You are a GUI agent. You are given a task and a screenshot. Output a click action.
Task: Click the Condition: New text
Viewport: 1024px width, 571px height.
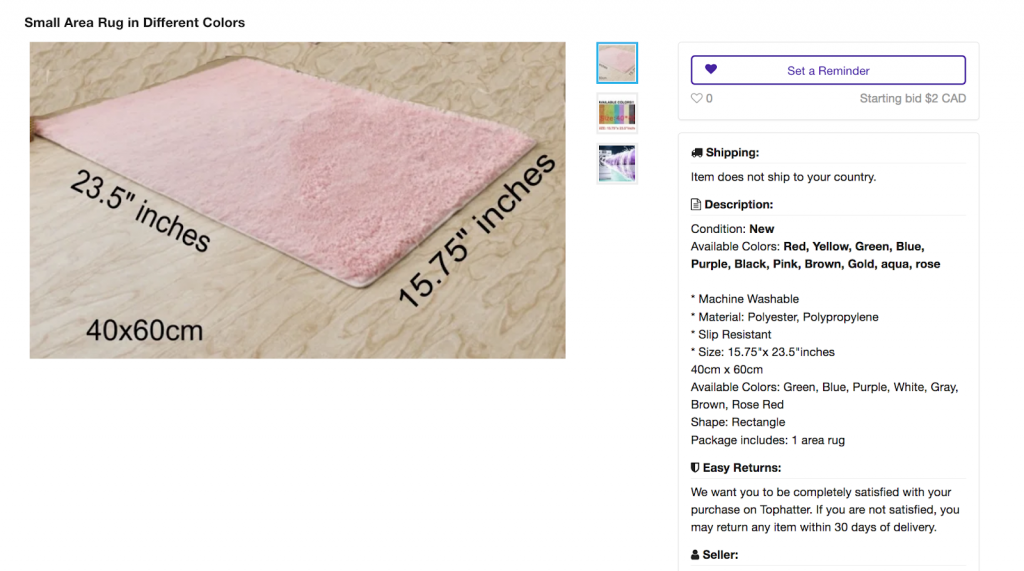732,229
